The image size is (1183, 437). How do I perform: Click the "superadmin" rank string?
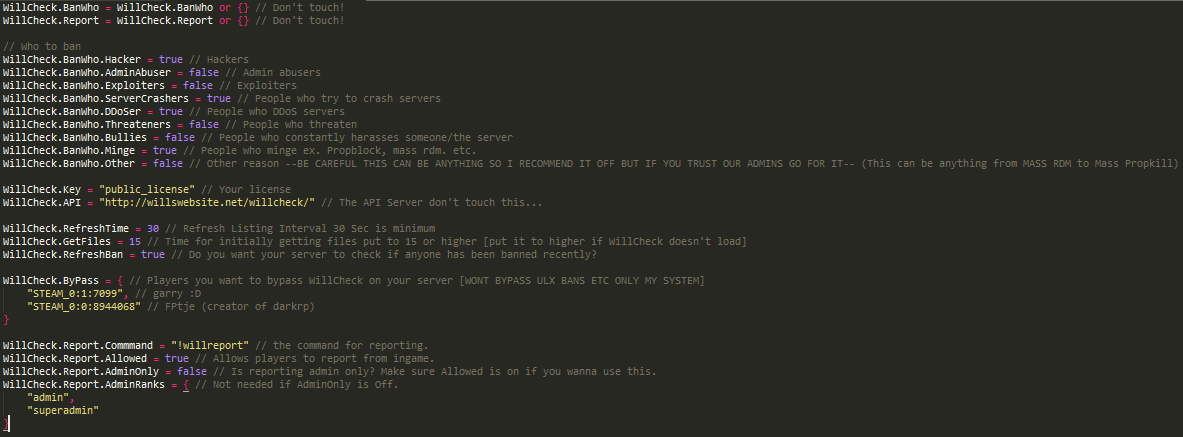(x=65, y=411)
